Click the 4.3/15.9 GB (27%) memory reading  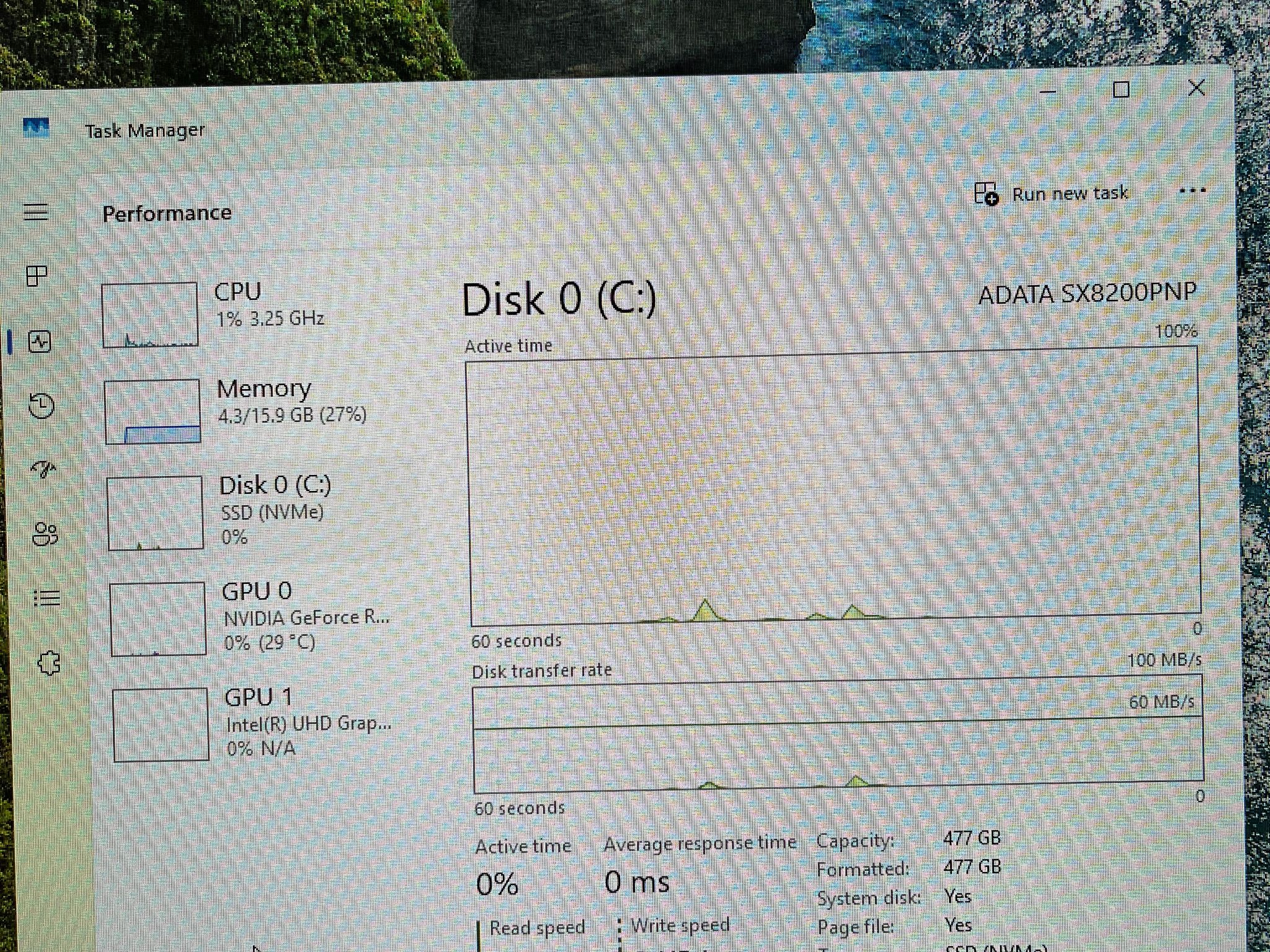[x=292, y=415]
